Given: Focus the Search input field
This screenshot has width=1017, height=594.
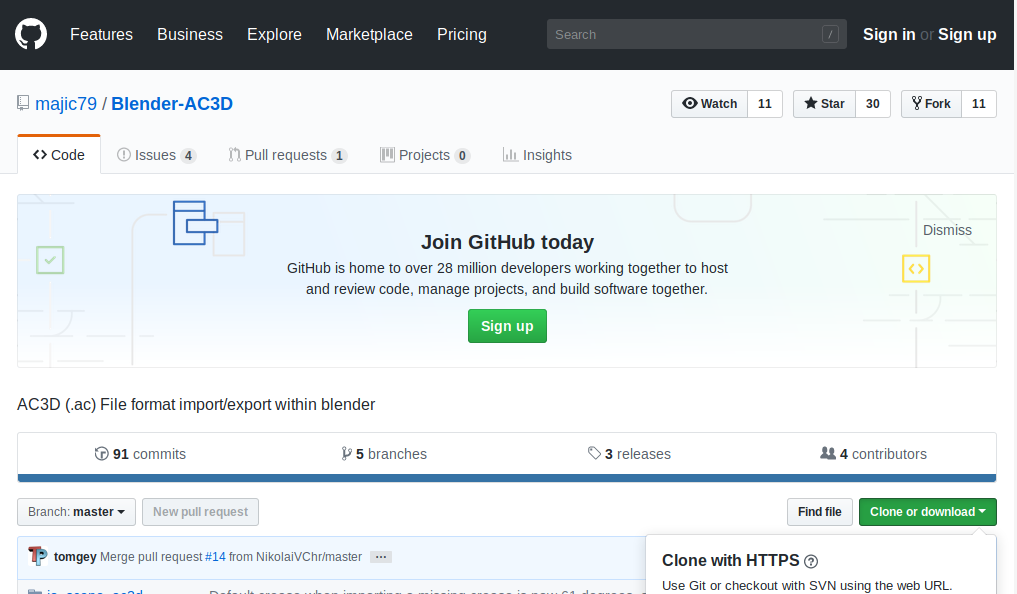Looking at the screenshot, I should [x=696, y=34].
